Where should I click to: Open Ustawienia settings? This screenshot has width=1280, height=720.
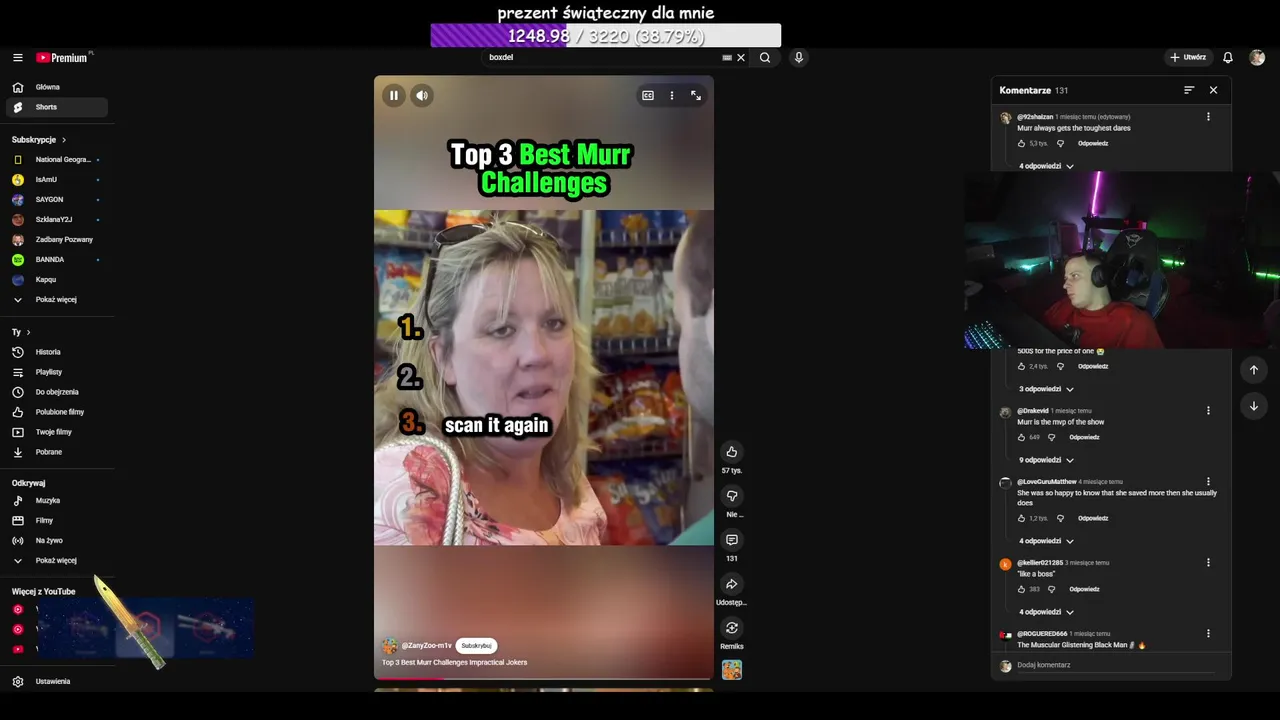57,682
